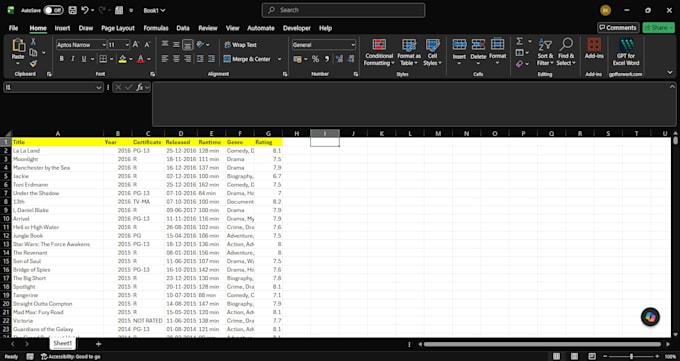Click the Increase Font Size icon
This screenshot has height=361, width=680.
[136, 44]
